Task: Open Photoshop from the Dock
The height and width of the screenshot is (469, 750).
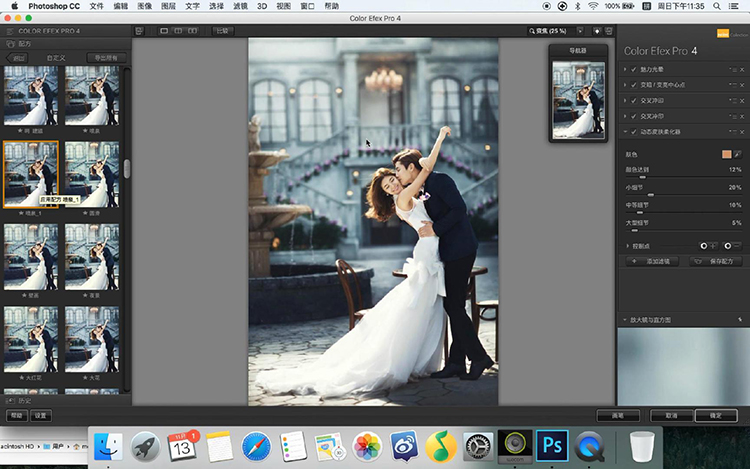Action: coord(552,446)
